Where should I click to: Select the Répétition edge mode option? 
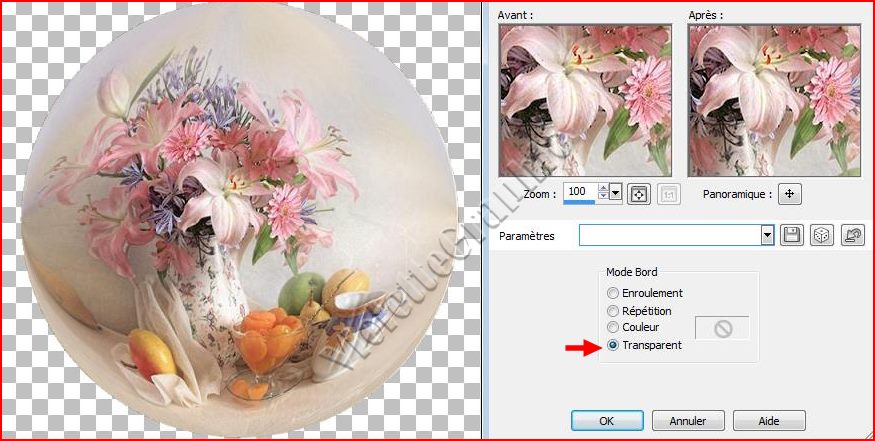click(613, 311)
